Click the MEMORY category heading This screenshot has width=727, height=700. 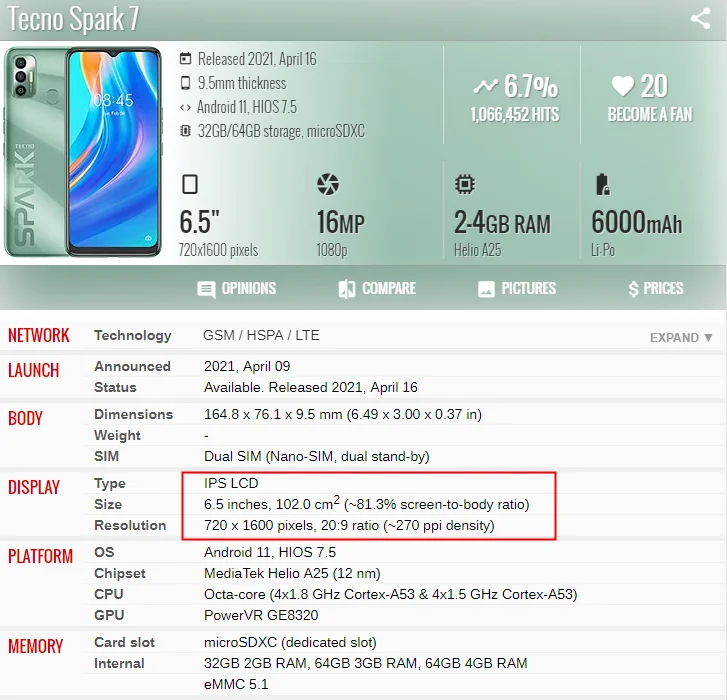point(36,646)
